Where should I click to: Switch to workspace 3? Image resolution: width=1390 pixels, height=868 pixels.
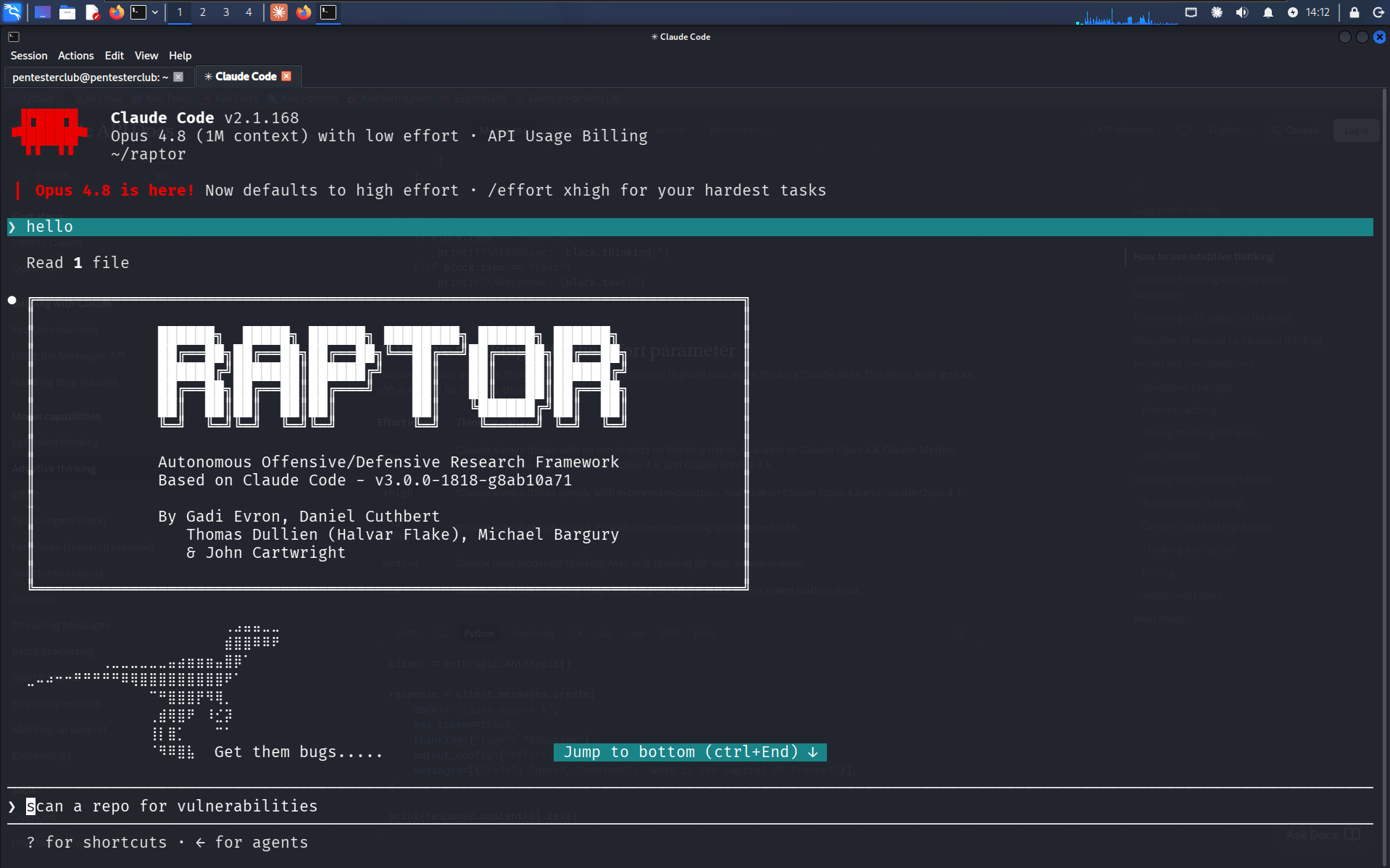(x=226, y=12)
